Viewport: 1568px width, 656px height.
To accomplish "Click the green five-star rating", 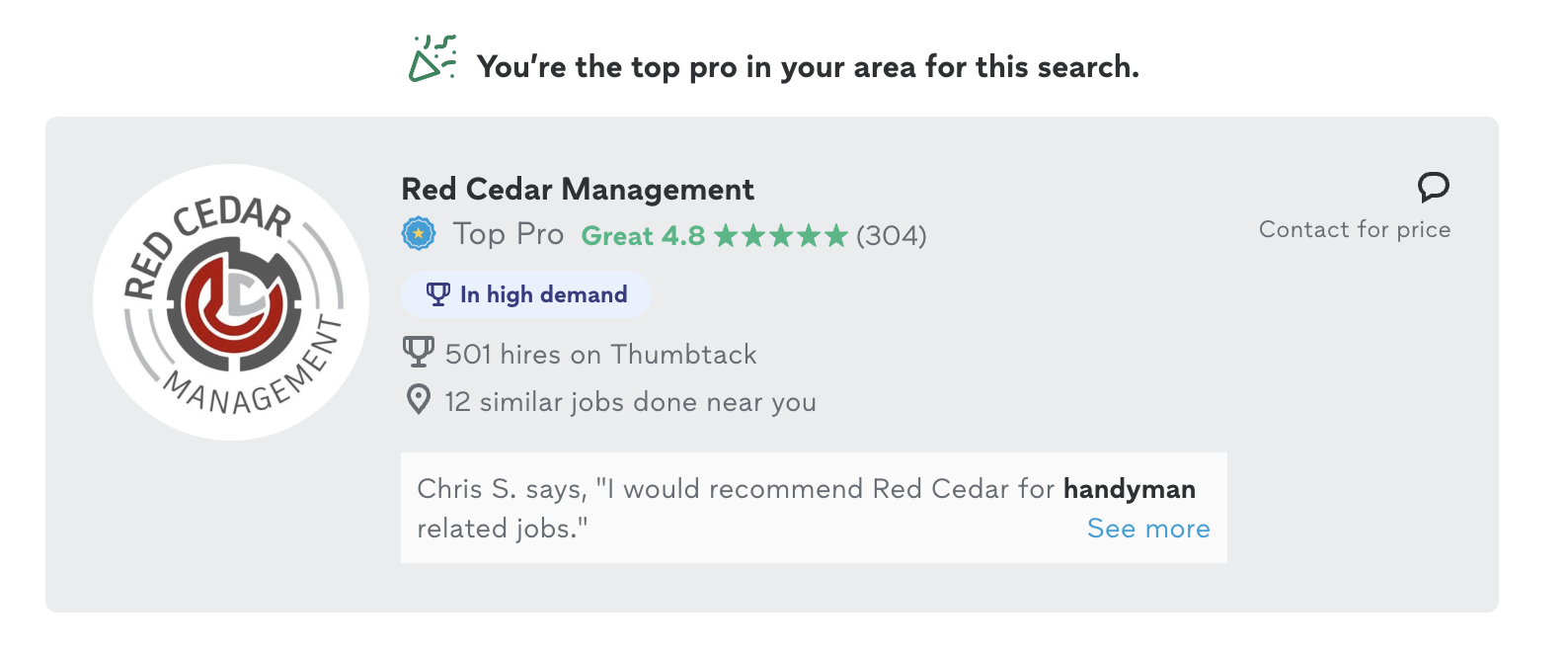I will 781,236.
